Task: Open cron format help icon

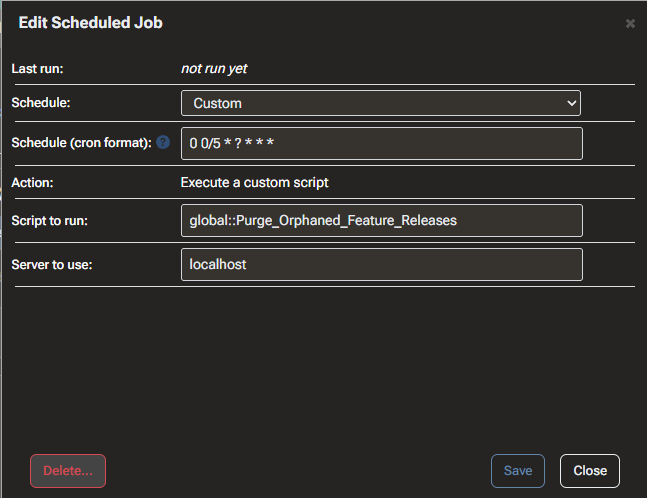Action: 163,142
